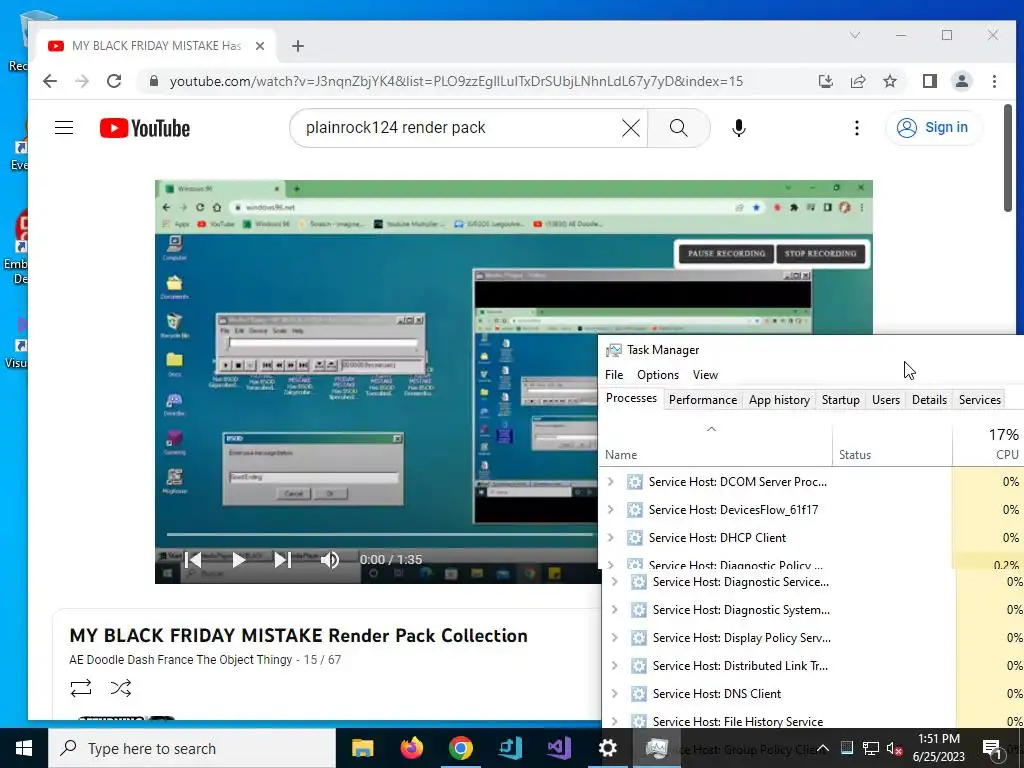The width and height of the screenshot is (1024, 768).
Task: Switch to Chrome from taskbar
Action: coord(460,748)
